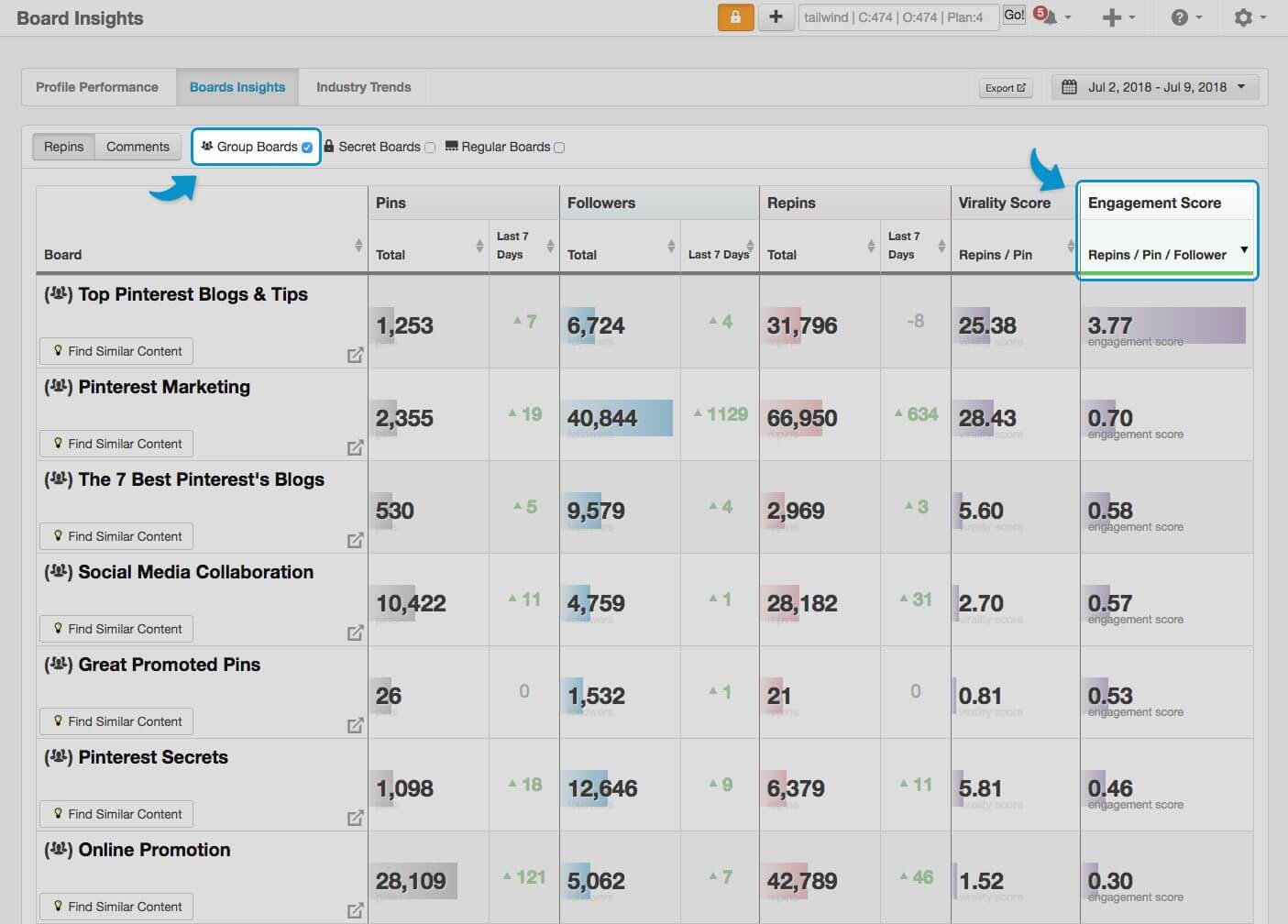This screenshot has height=924, width=1288.
Task: Click the orange lock icon button
Action: (x=735, y=17)
